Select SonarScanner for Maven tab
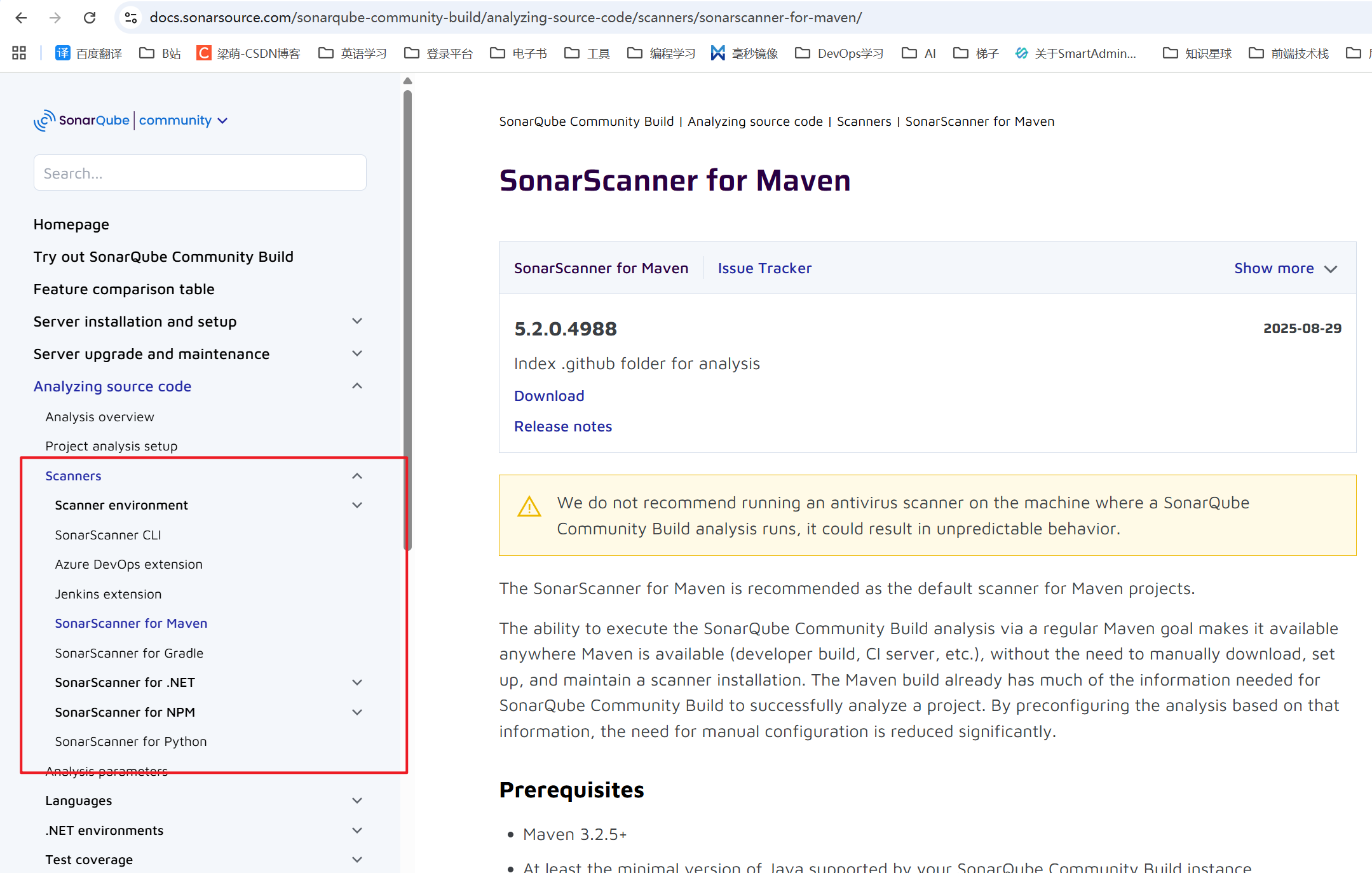The height and width of the screenshot is (873, 1372). tap(601, 268)
